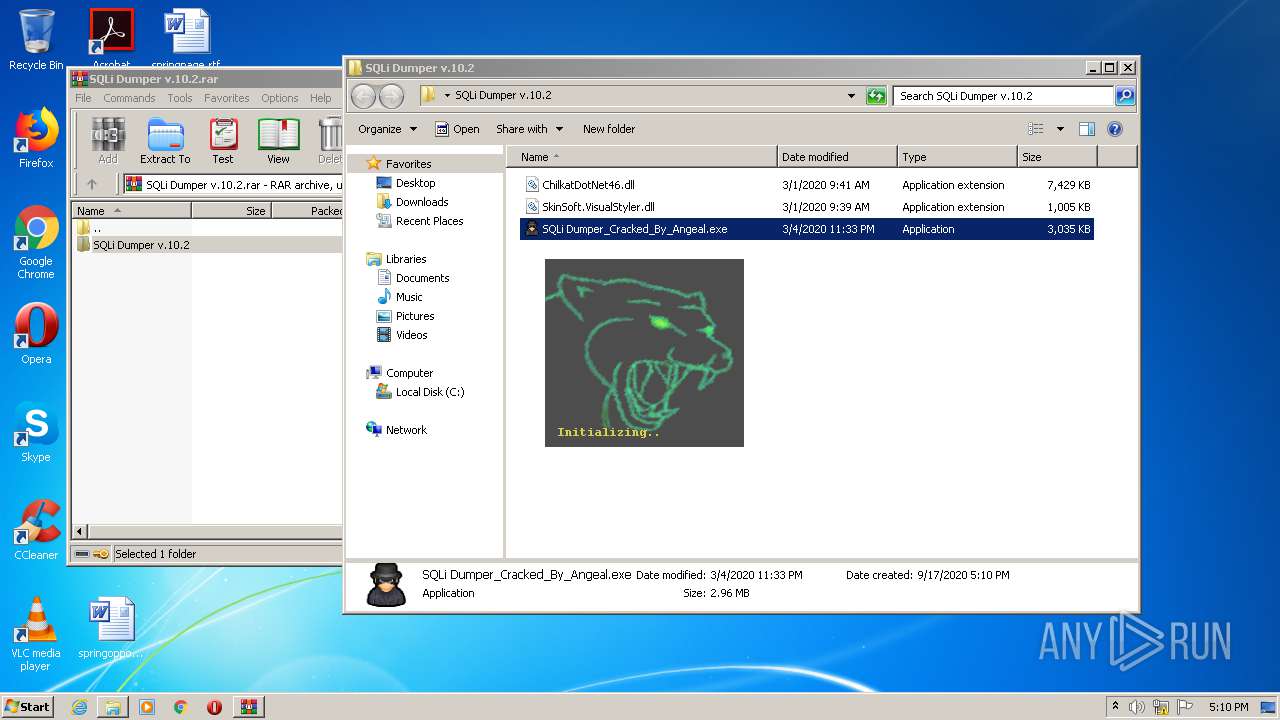Open the Tools menu in WinRAR
Viewport: 1280px width, 720px height.
[x=180, y=98]
